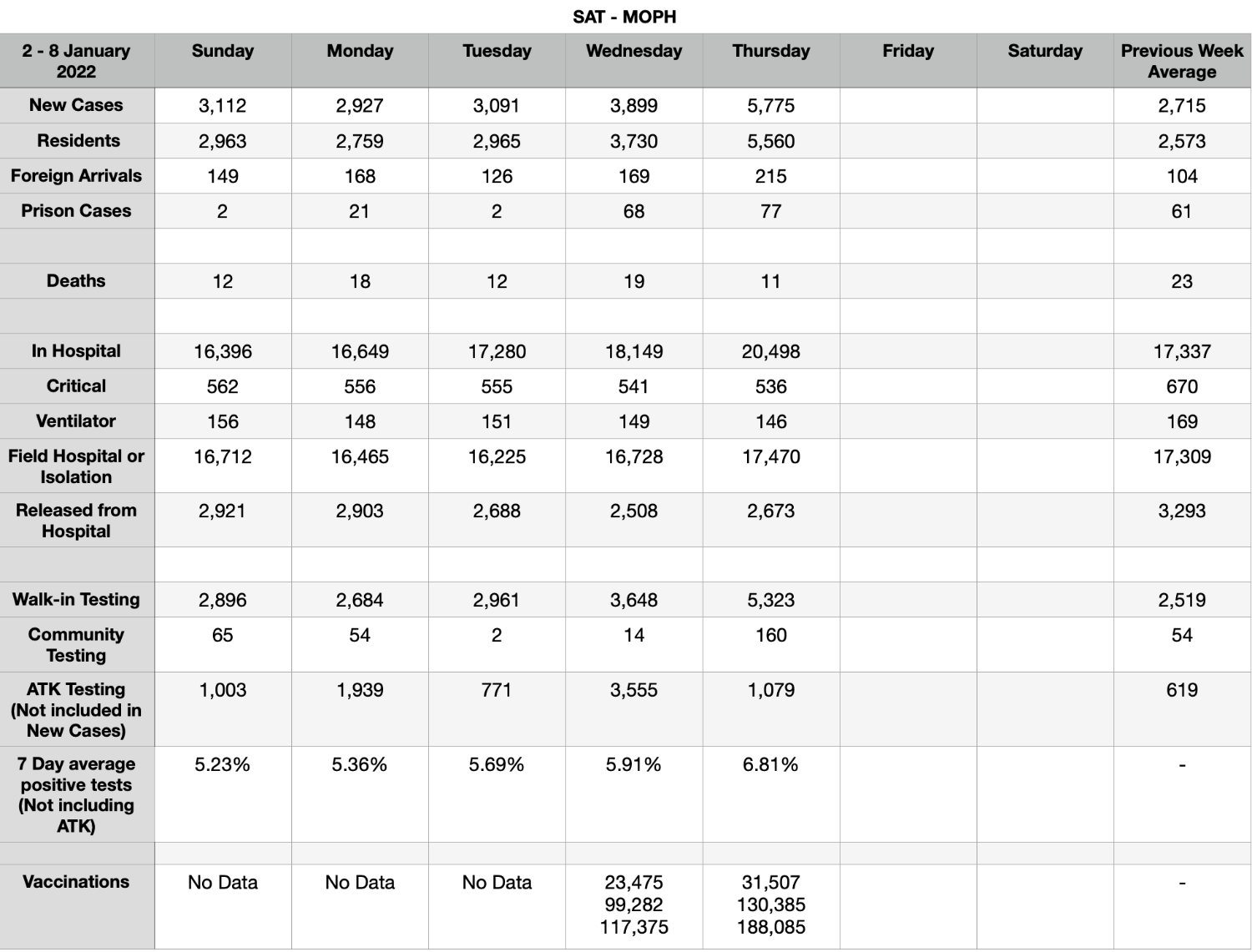Select the Deaths row label
1252x952 pixels.
(77, 281)
